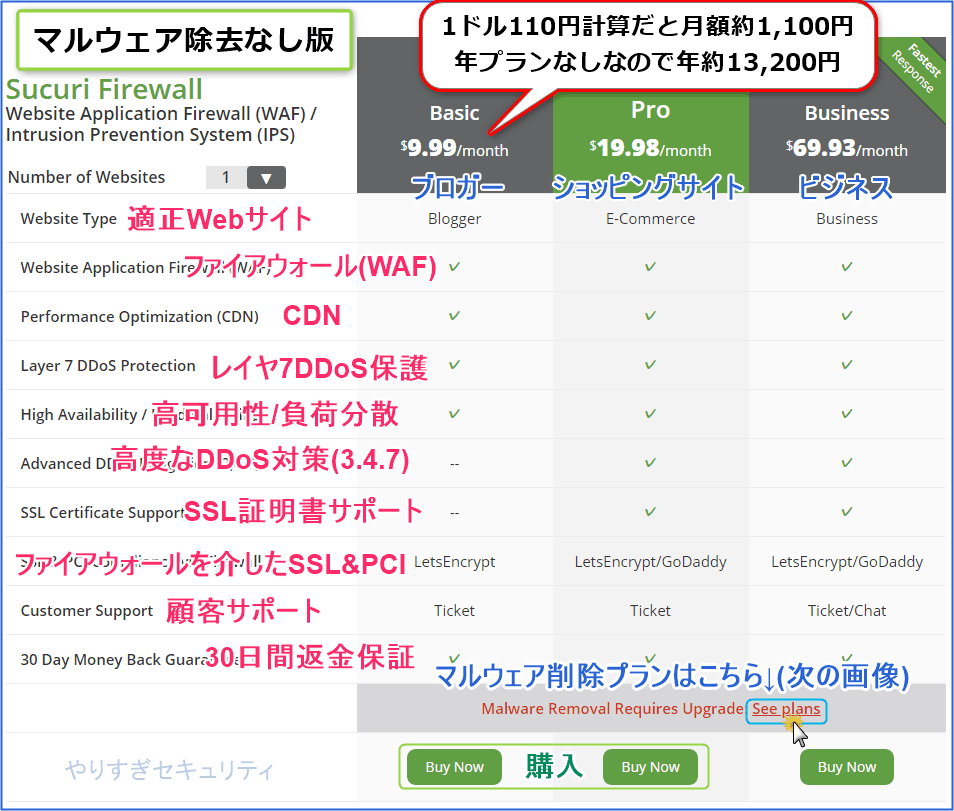Click the Pro checkmark for Website Application Firewall
The height and width of the screenshot is (811, 954).
tap(650, 266)
